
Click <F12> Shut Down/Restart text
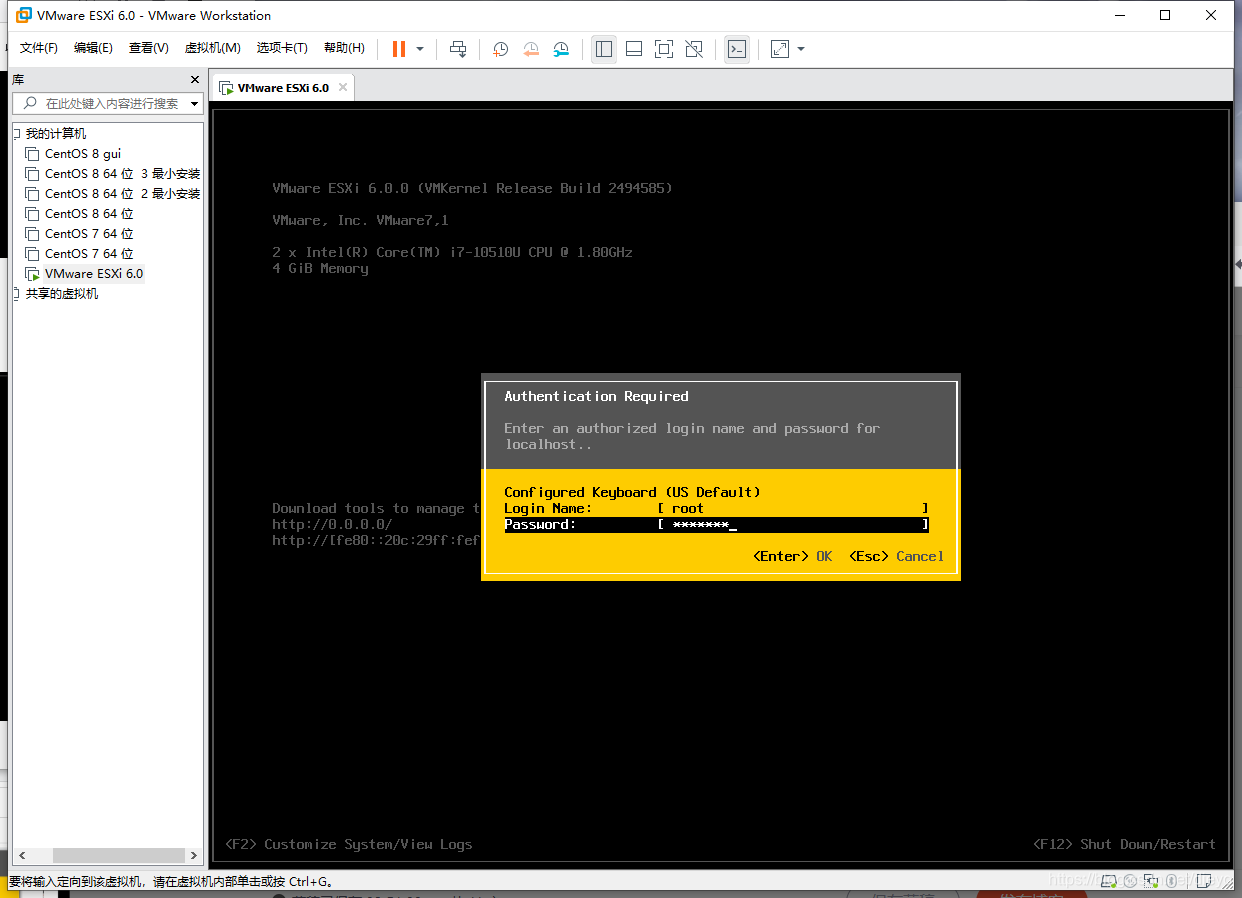[1124, 844]
